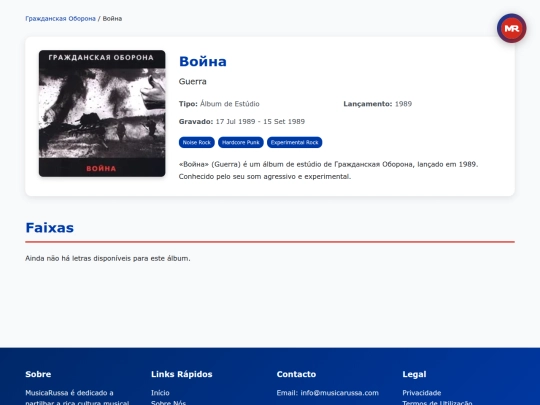
Task: Open the Início footer link
Action: pyautogui.click(x=160, y=393)
